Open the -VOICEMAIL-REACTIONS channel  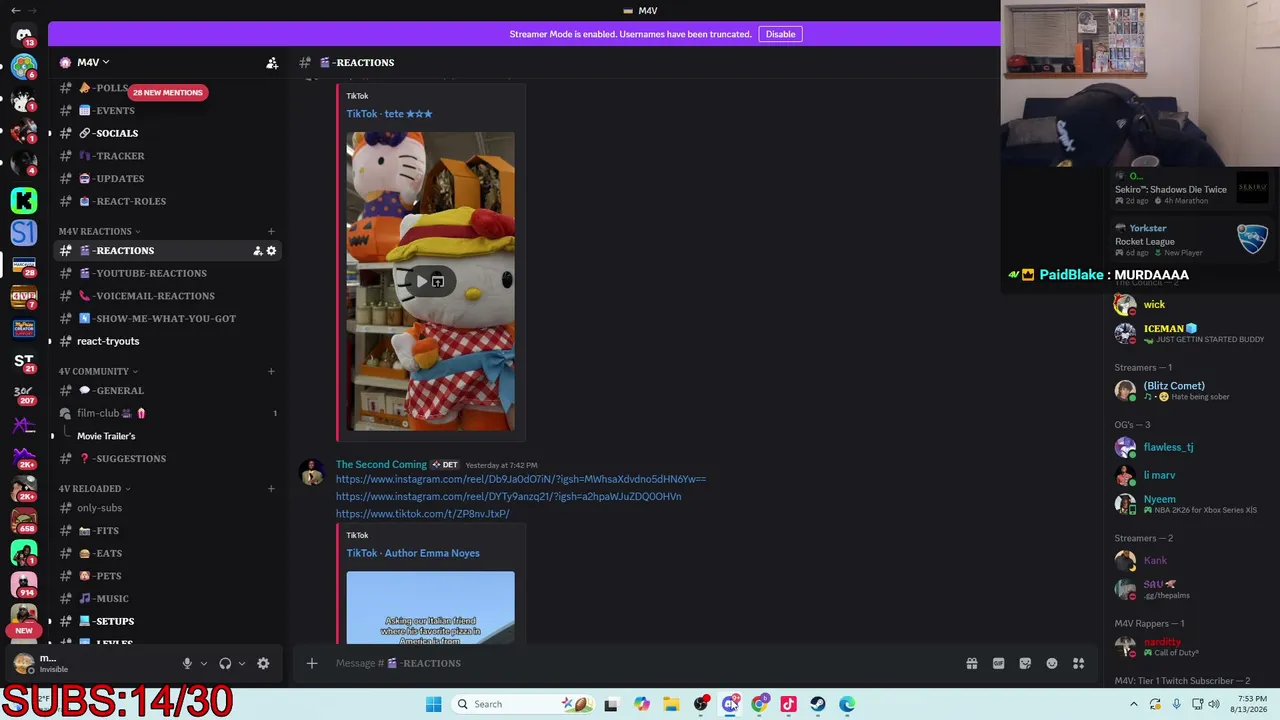166,296
